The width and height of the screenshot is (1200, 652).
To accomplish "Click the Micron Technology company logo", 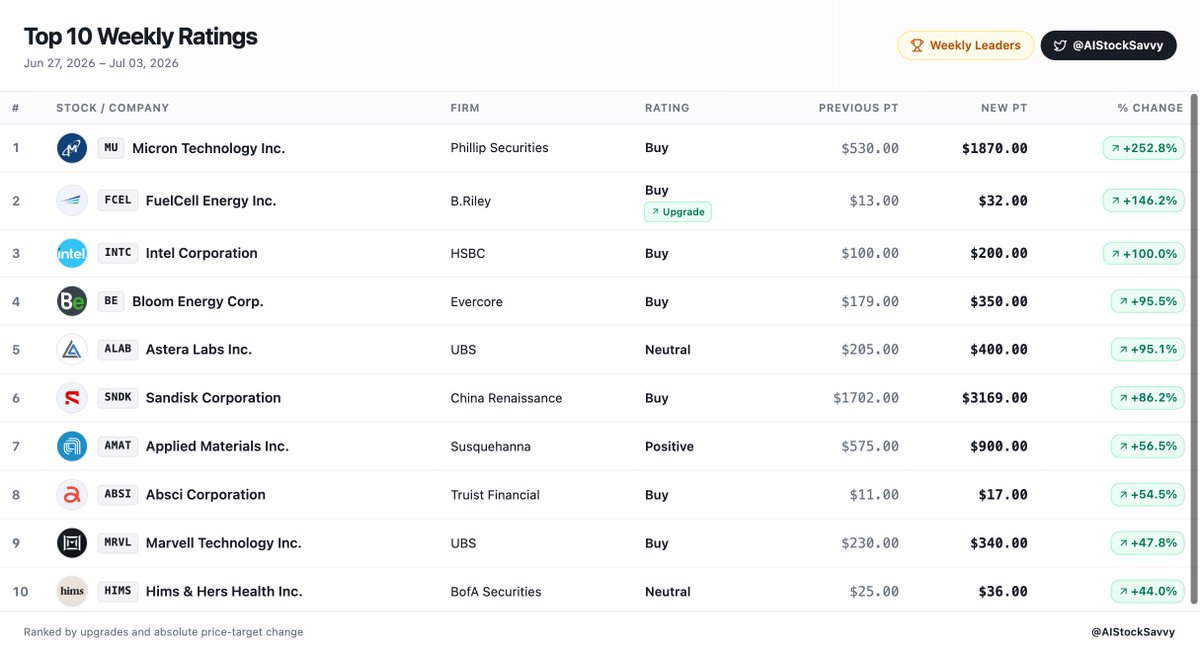I will (x=72, y=148).
